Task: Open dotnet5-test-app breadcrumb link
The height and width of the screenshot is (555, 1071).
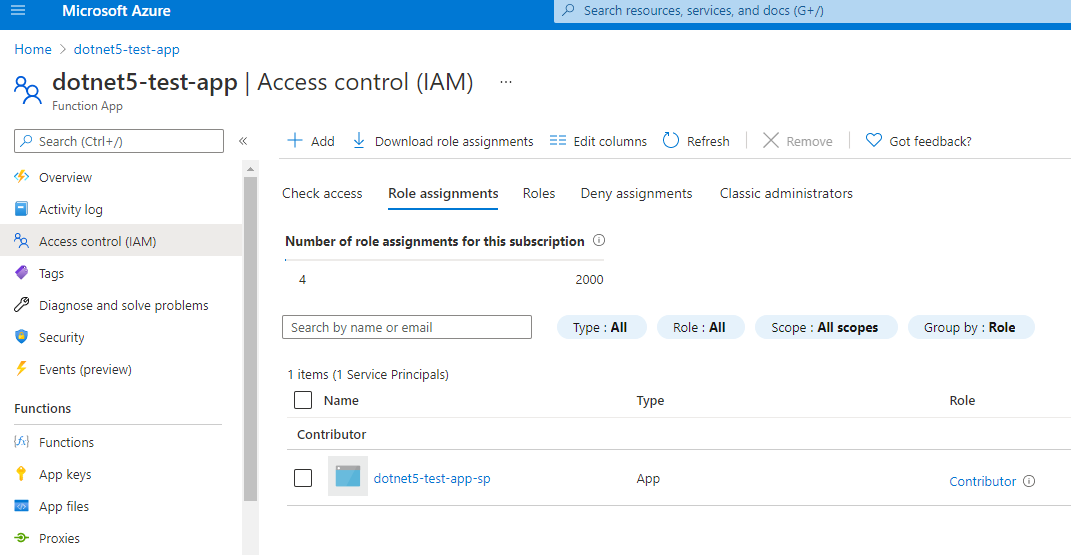Action: click(126, 49)
